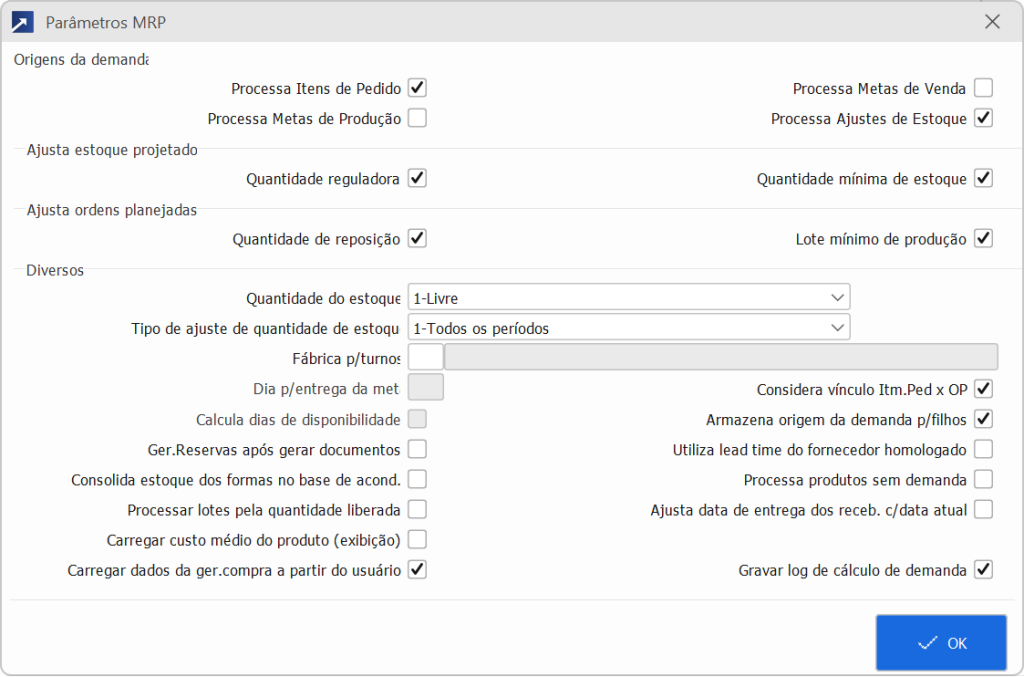Uncheck Quantidade de reposição
Viewport: 1024px width, 677px height.
pos(417,238)
